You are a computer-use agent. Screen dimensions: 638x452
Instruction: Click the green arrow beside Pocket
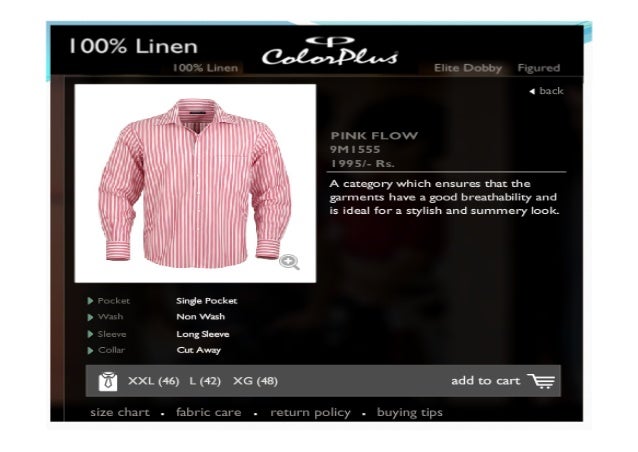pyautogui.click(x=90, y=301)
